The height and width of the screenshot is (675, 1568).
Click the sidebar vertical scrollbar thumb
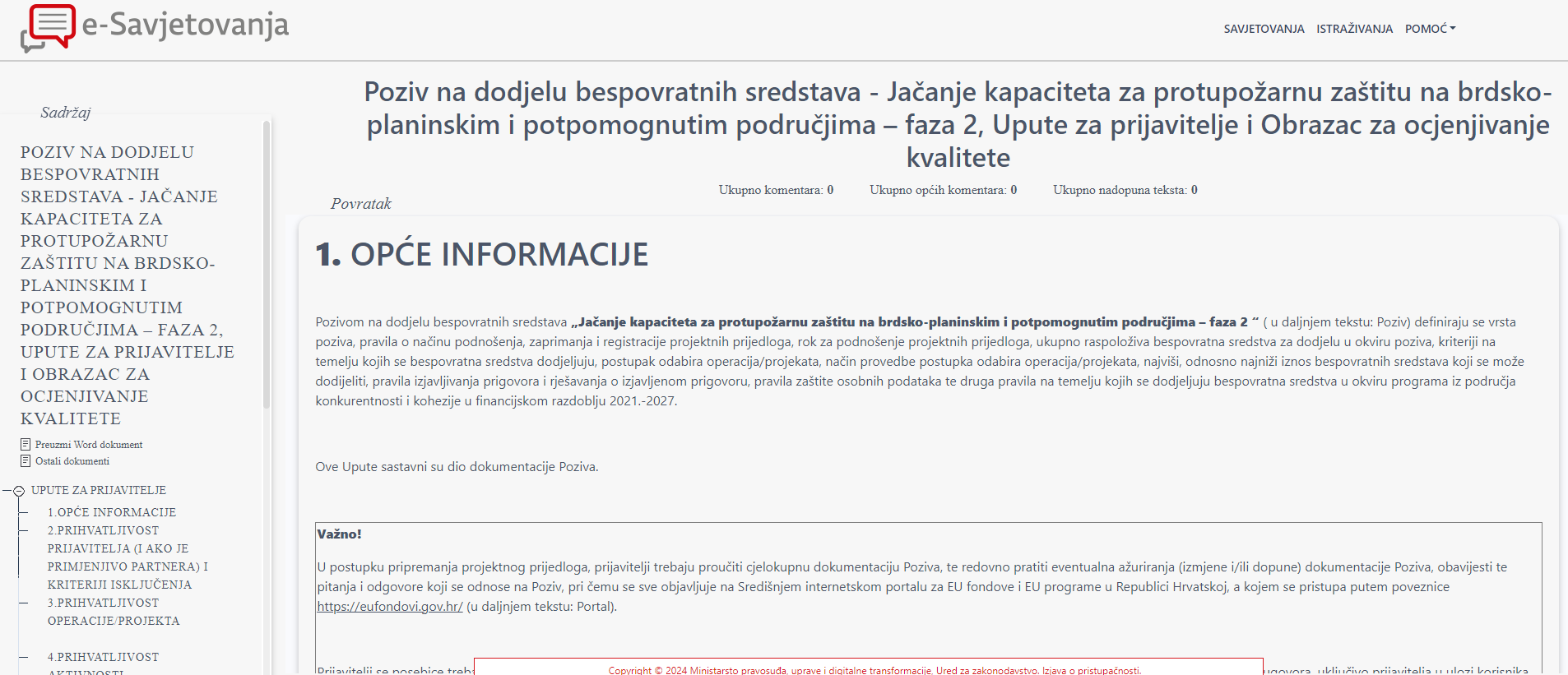pos(266,263)
